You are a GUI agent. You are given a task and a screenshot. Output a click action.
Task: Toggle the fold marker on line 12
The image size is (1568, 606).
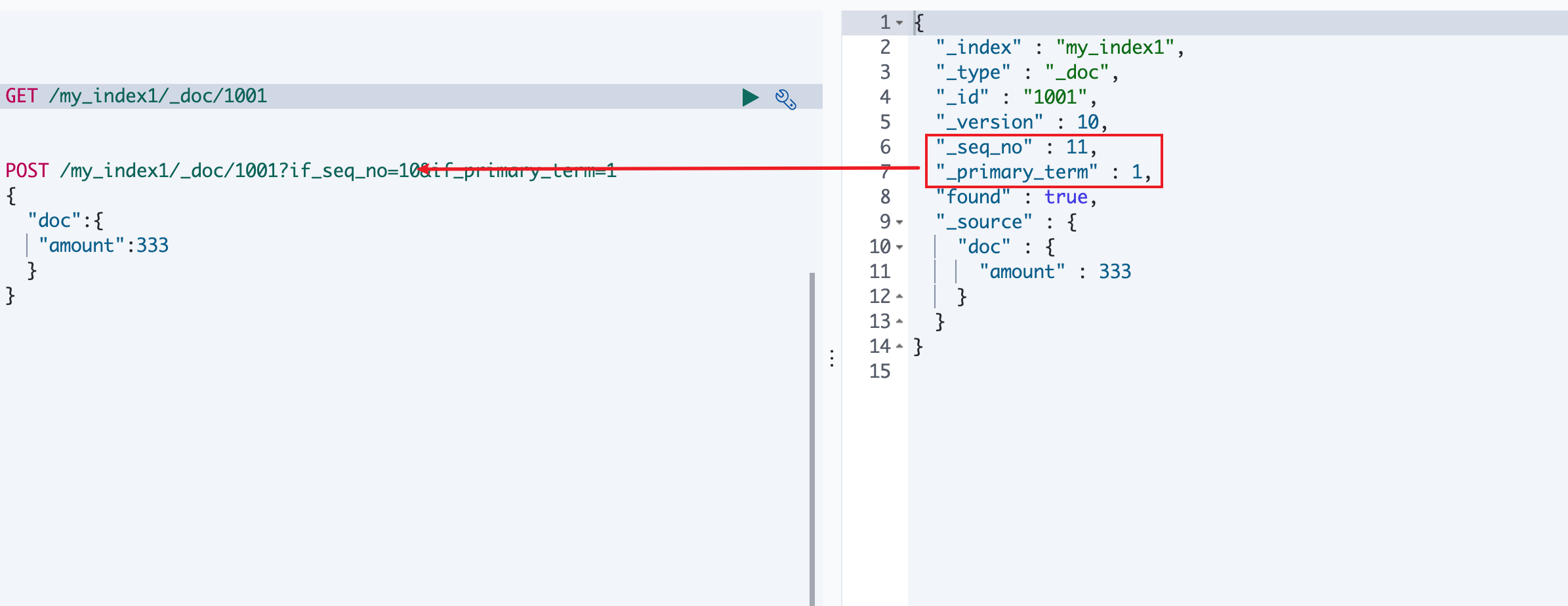[899, 296]
